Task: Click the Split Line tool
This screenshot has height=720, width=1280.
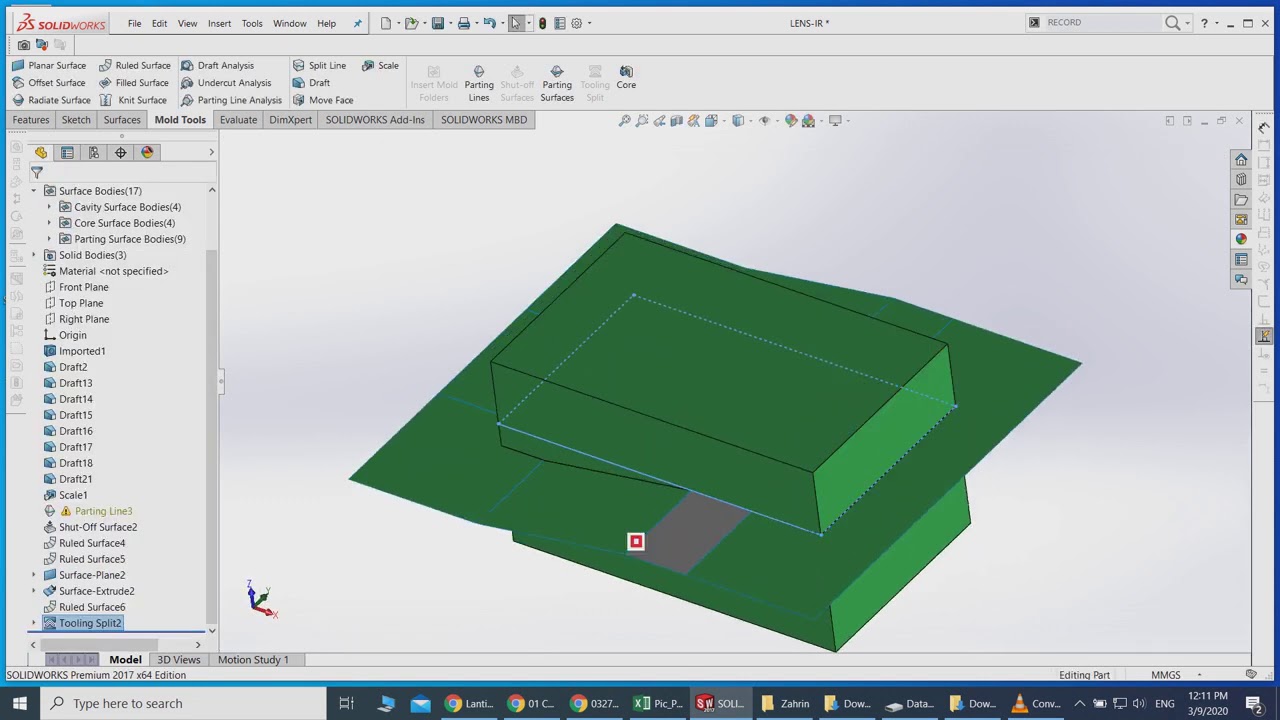Action: tap(319, 65)
